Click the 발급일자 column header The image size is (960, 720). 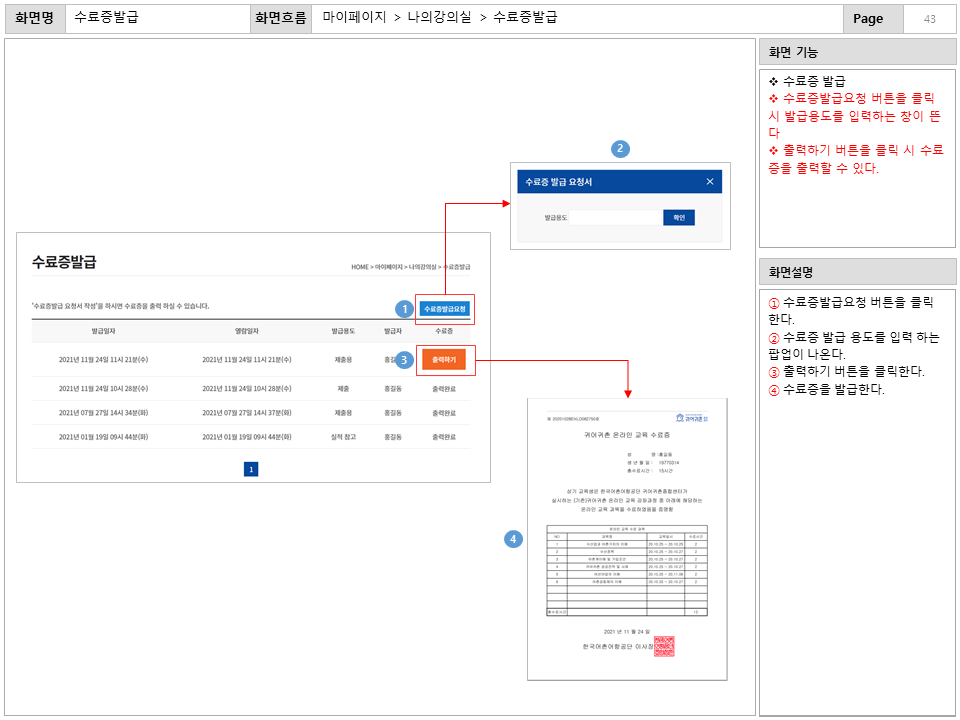click(103, 330)
